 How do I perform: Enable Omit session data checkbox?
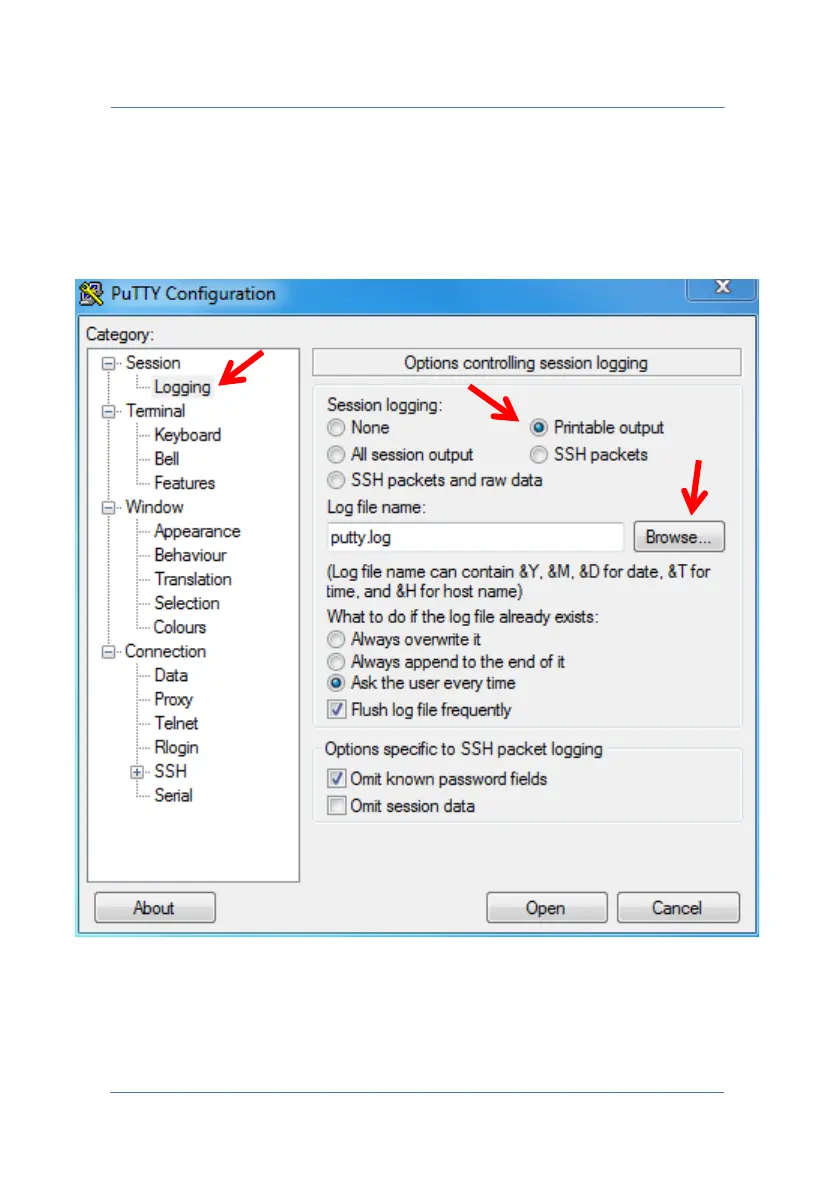click(x=336, y=805)
